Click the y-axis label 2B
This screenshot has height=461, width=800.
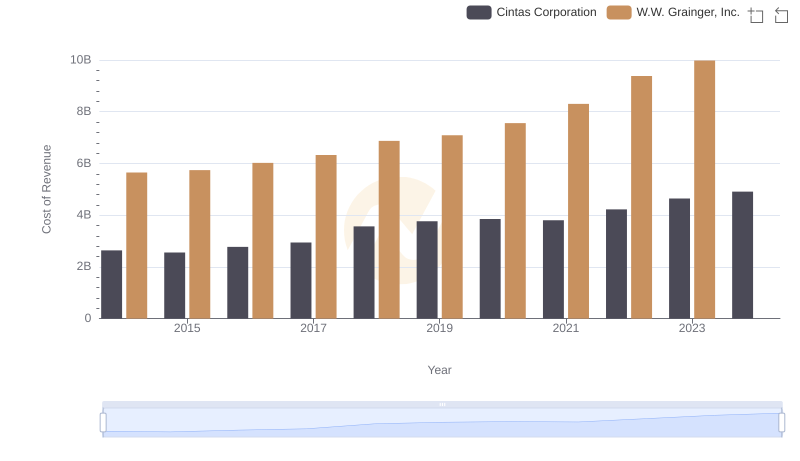(84, 266)
